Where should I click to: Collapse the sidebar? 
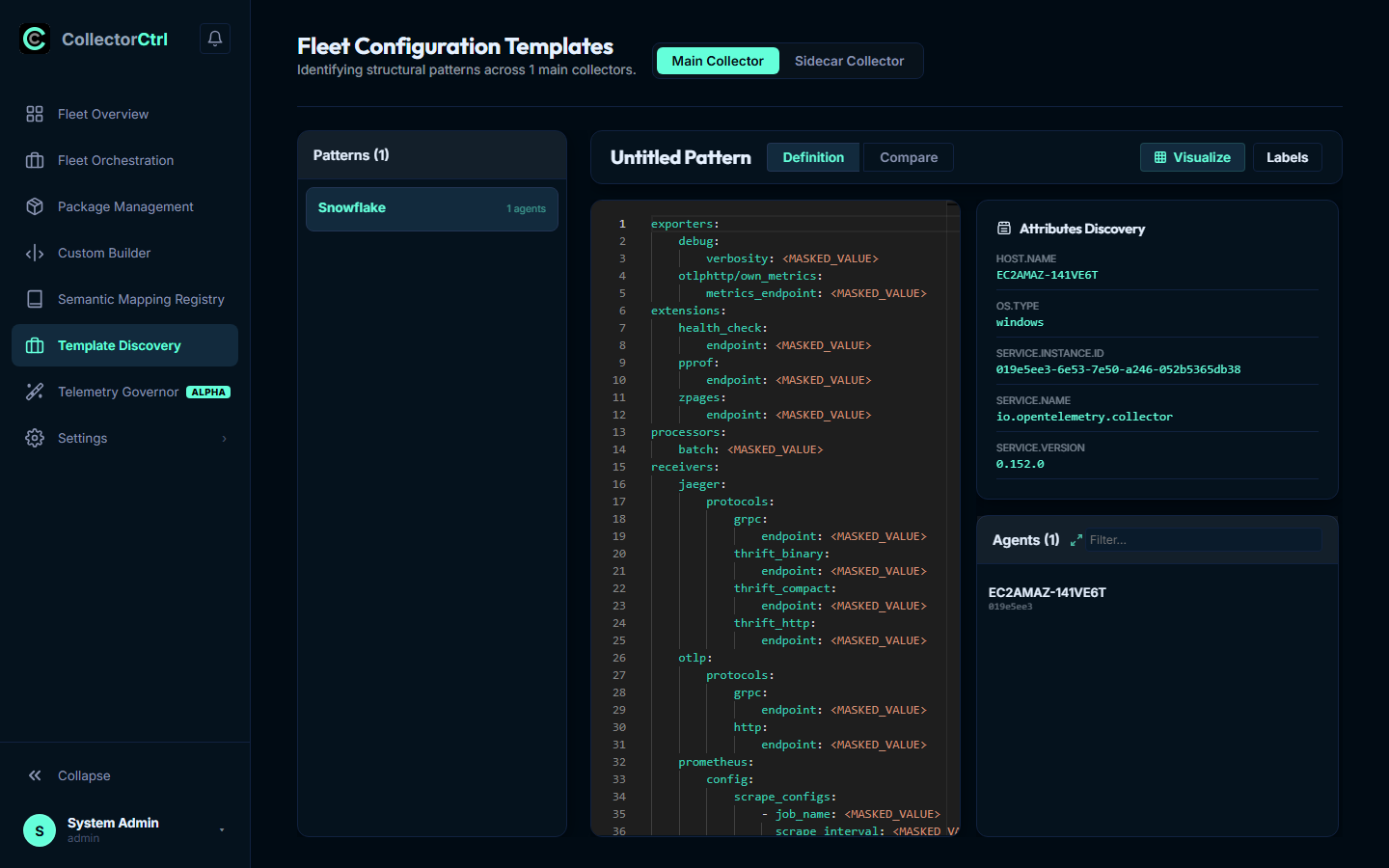click(x=124, y=775)
